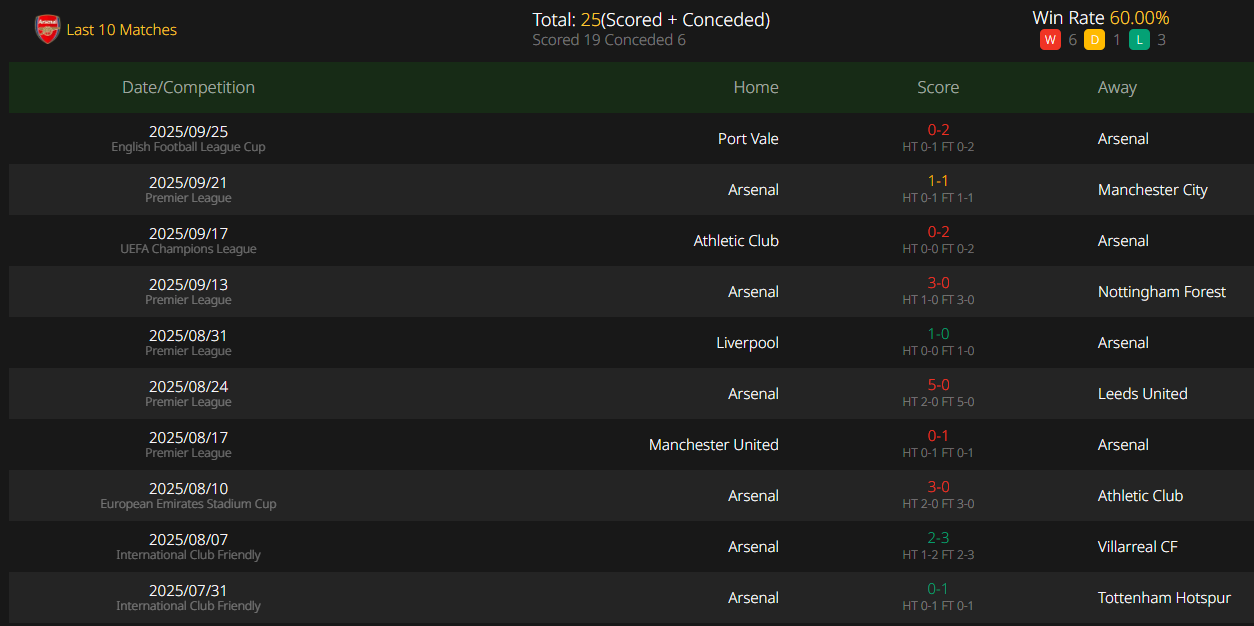Click the green L losses badge
The image size is (1254, 626).
point(1138,40)
